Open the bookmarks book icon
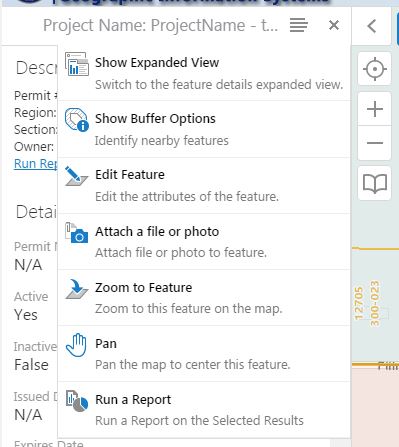 click(375, 183)
